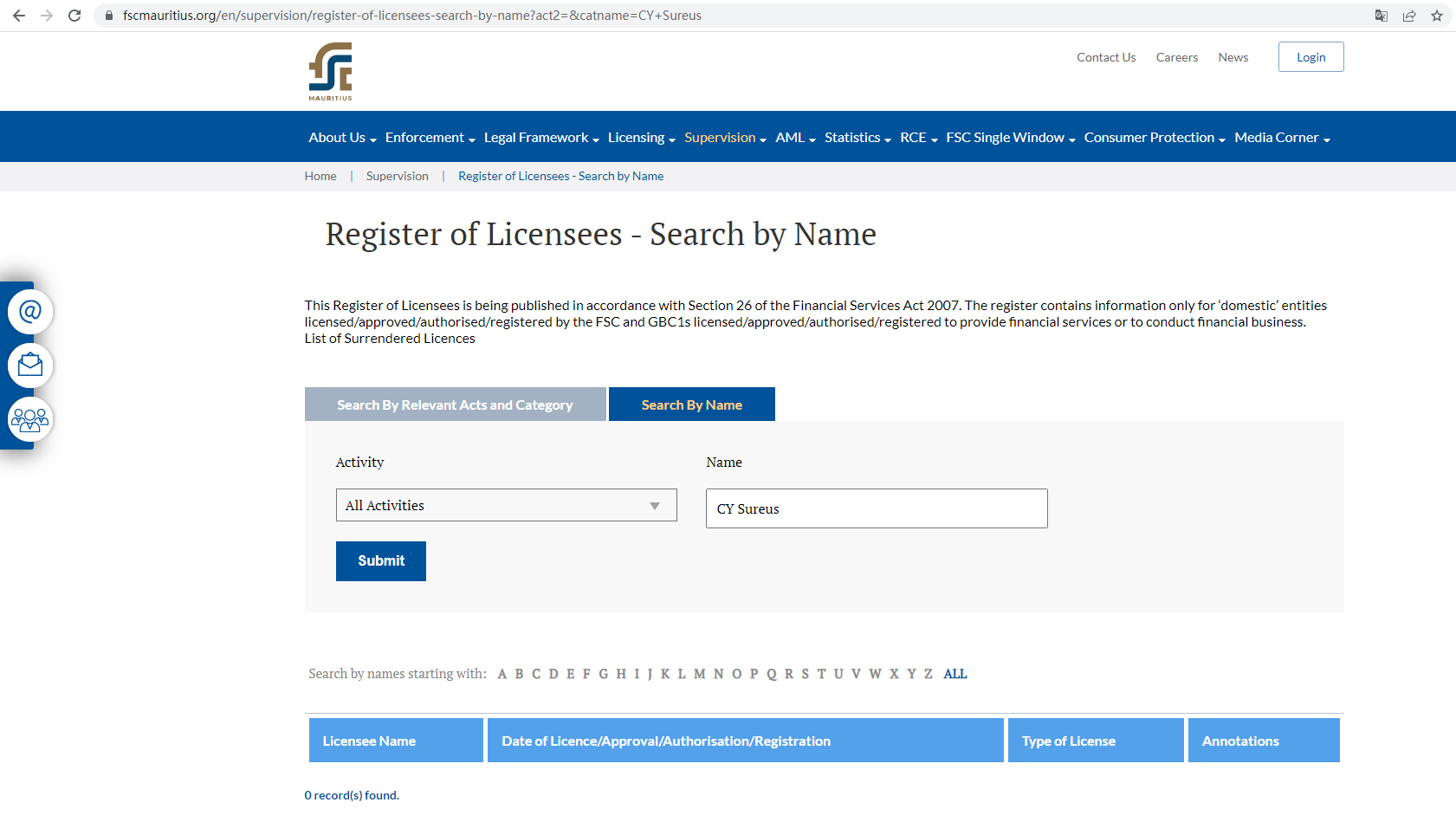Click Type of License column header

(1096, 741)
